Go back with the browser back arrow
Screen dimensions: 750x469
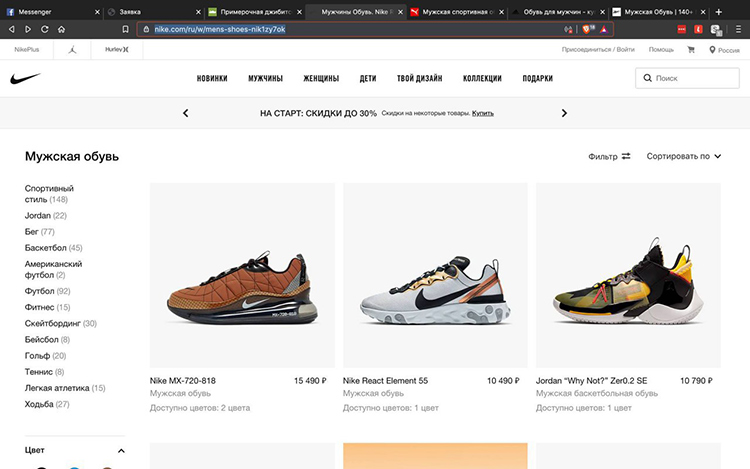[x=11, y=29]
